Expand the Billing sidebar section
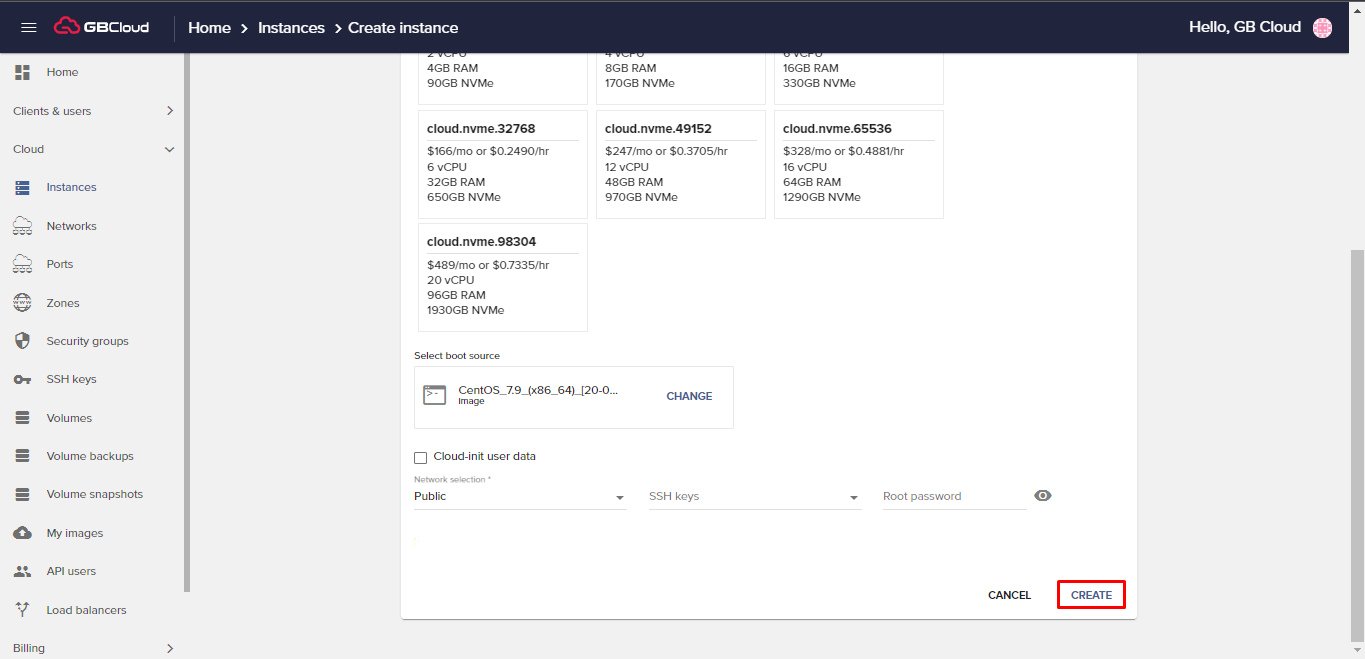This screenshot has width=1365, height=659. pos(95,648)
